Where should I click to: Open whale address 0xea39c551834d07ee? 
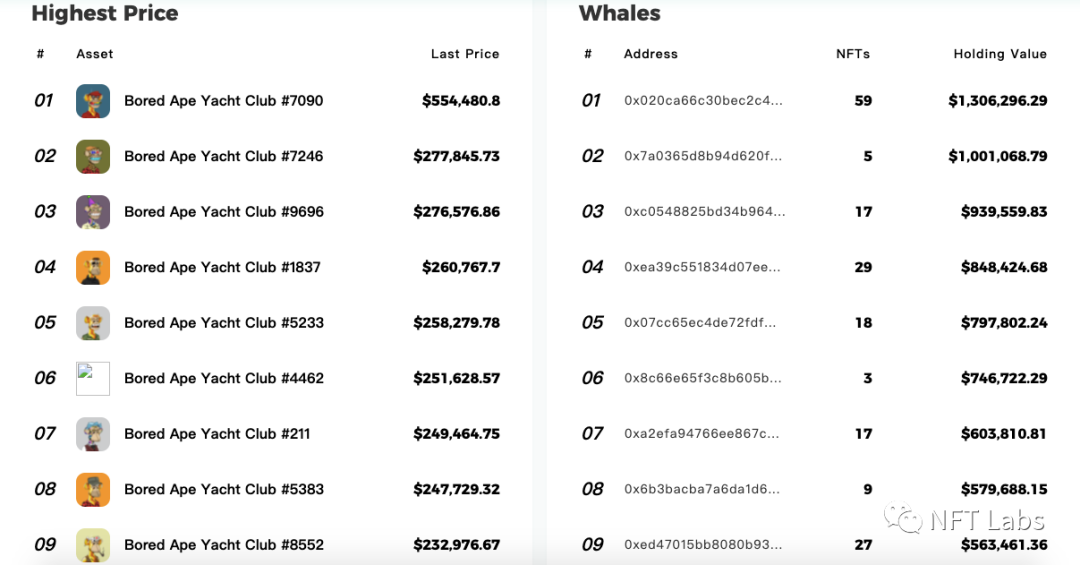click(703, 267)
